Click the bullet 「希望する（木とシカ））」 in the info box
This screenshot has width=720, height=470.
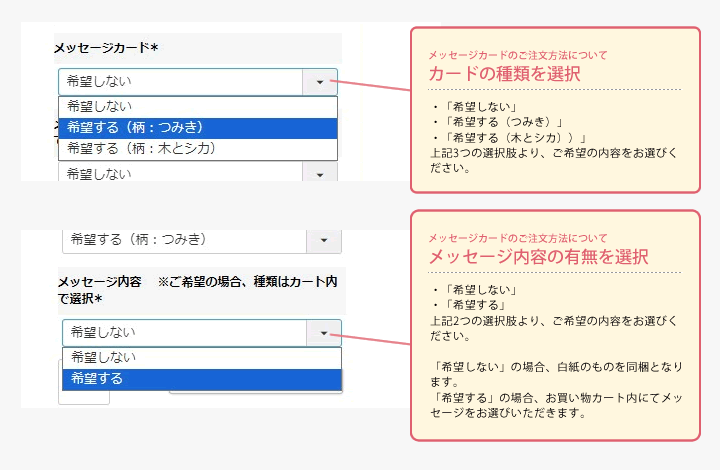pos(509,138)
